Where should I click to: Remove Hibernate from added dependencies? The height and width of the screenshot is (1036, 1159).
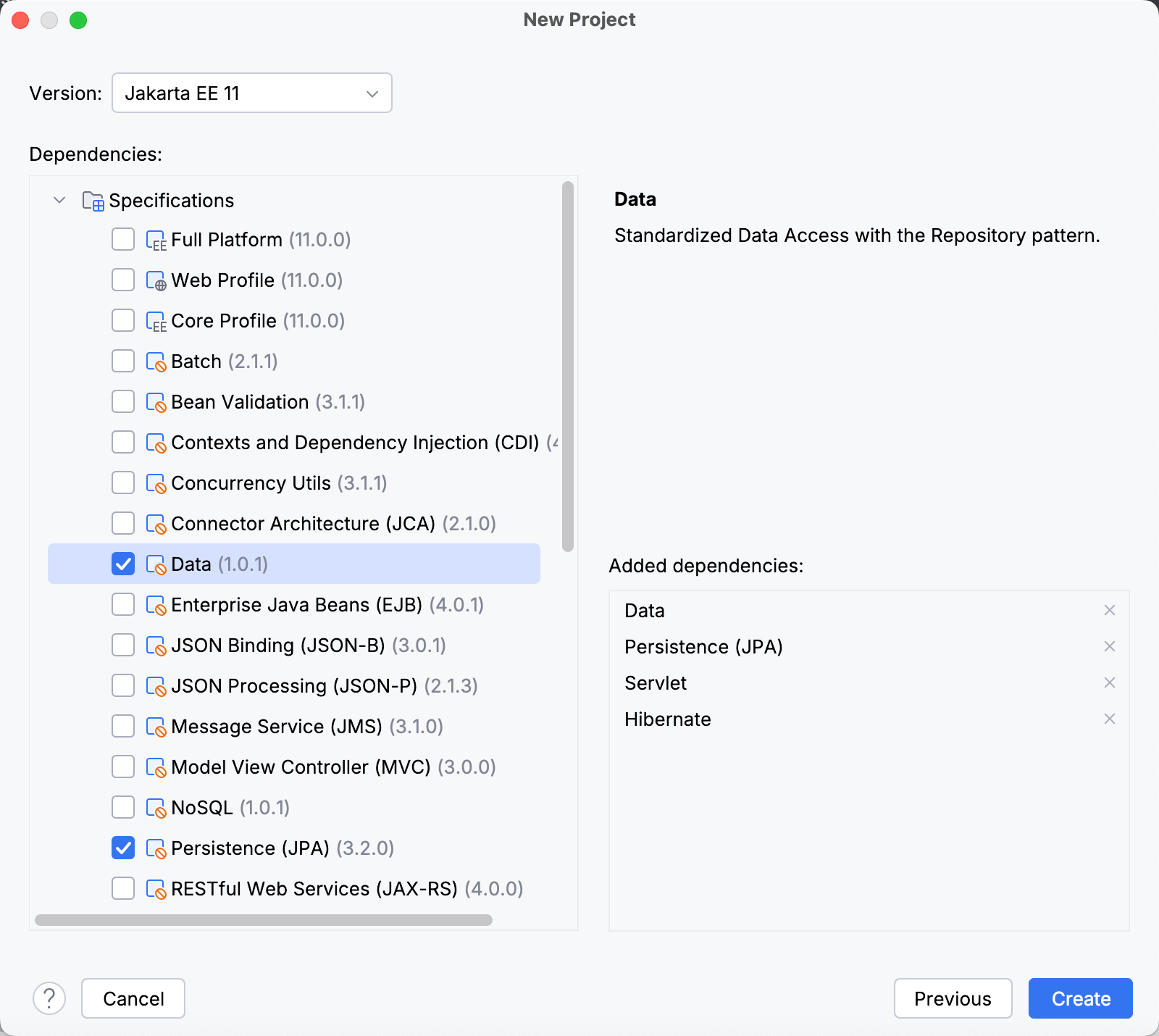(1110, 719)
